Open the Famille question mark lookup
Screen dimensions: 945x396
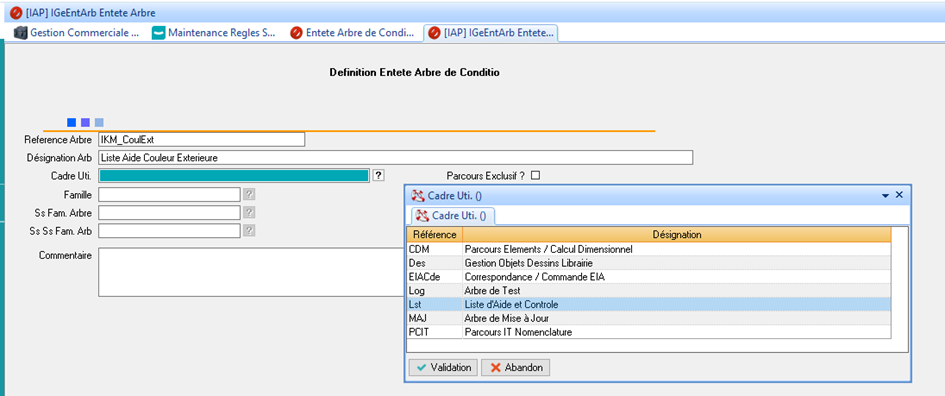[249, 194]
